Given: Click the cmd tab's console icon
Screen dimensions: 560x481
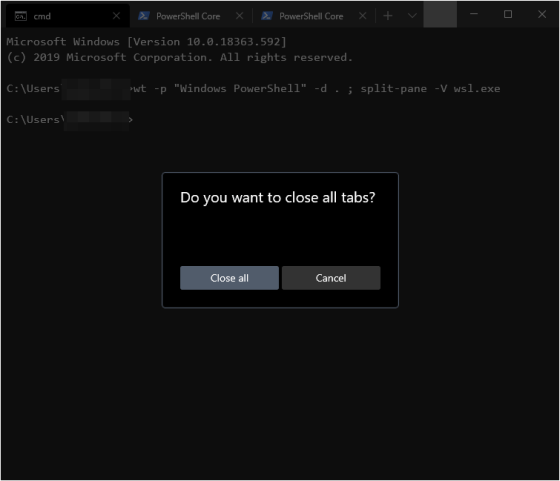Looking at the screenshot, I should pyautogui.click(x=21, y=16).
